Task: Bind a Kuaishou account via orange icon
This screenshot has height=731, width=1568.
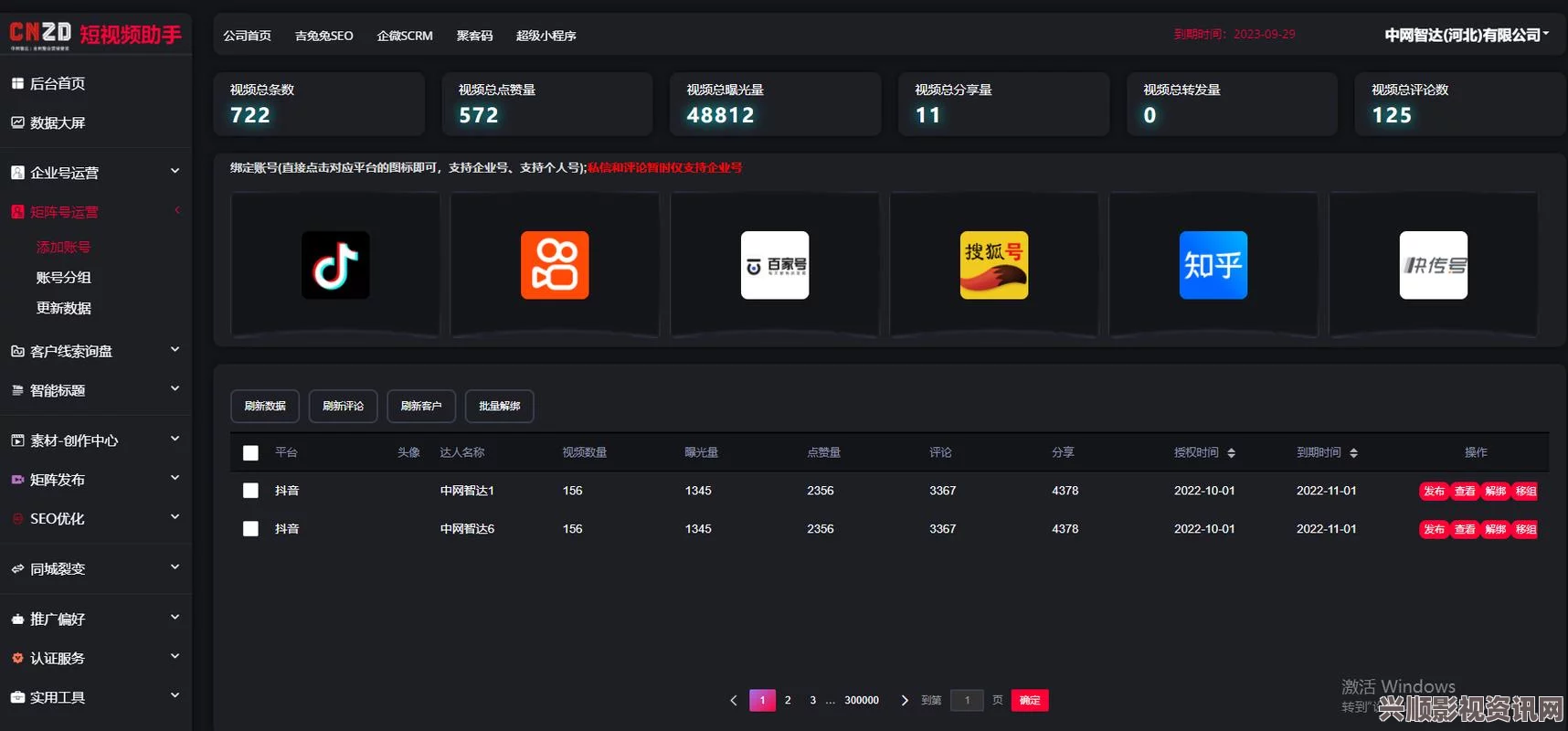Action: click(555, 265)
